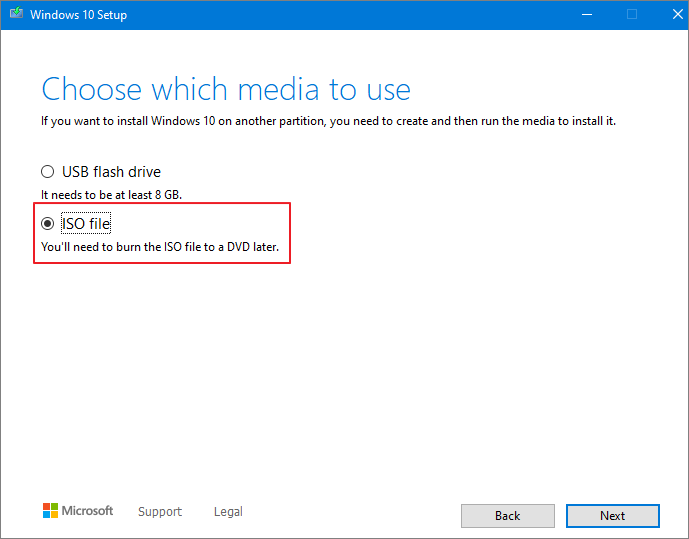This screenshot has height=539, width=689.
Task: Click the "Windows 10 Setup" window title text
Action: [78, 15]
